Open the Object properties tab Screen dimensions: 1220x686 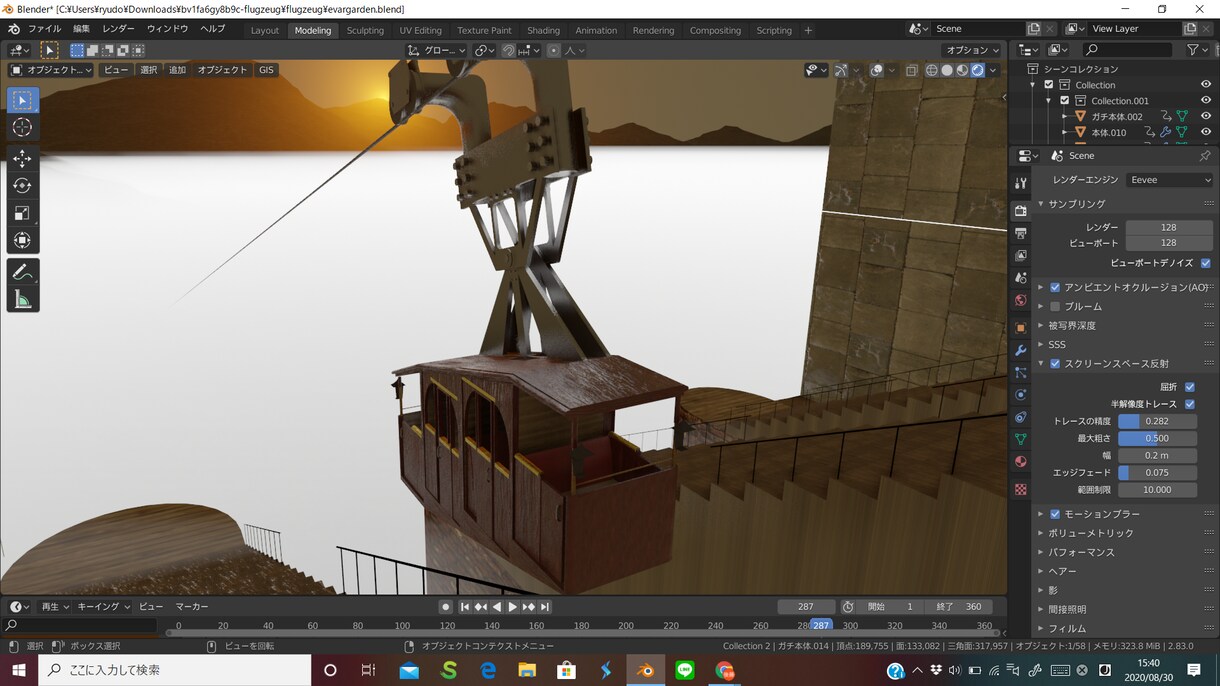(1020, 328)
